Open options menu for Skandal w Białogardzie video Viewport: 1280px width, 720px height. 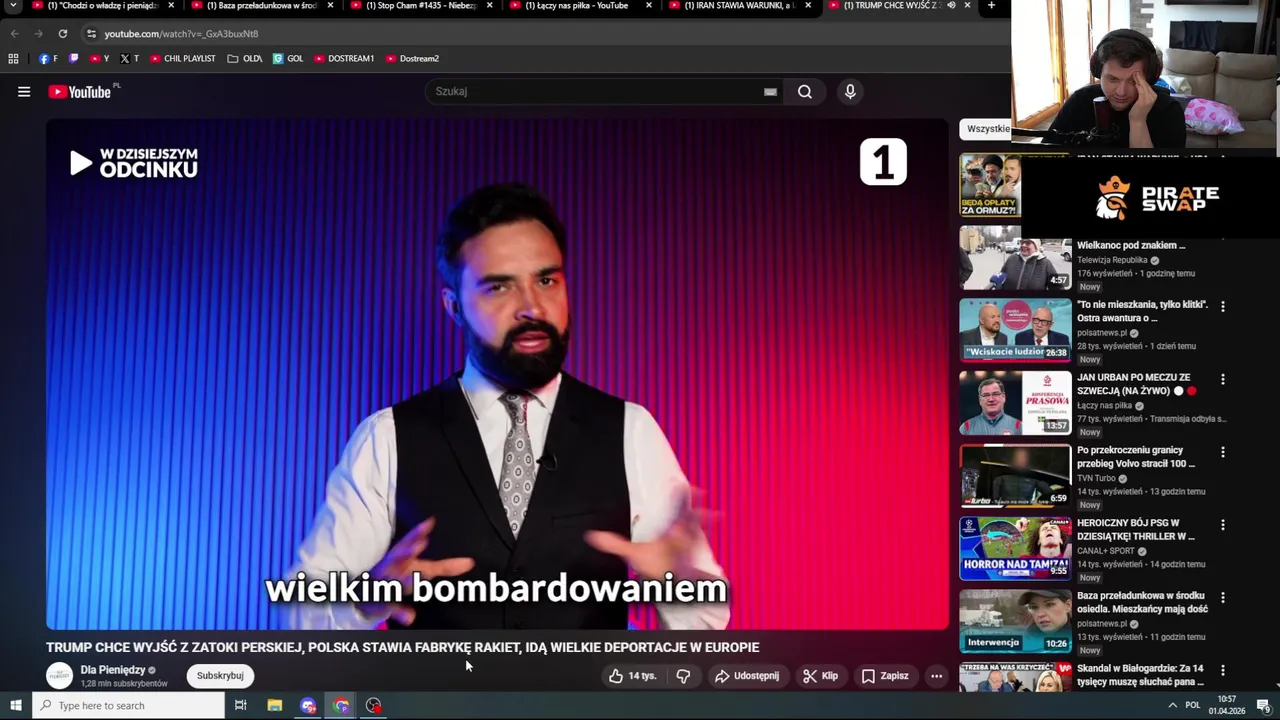[x=1222, y=671]
